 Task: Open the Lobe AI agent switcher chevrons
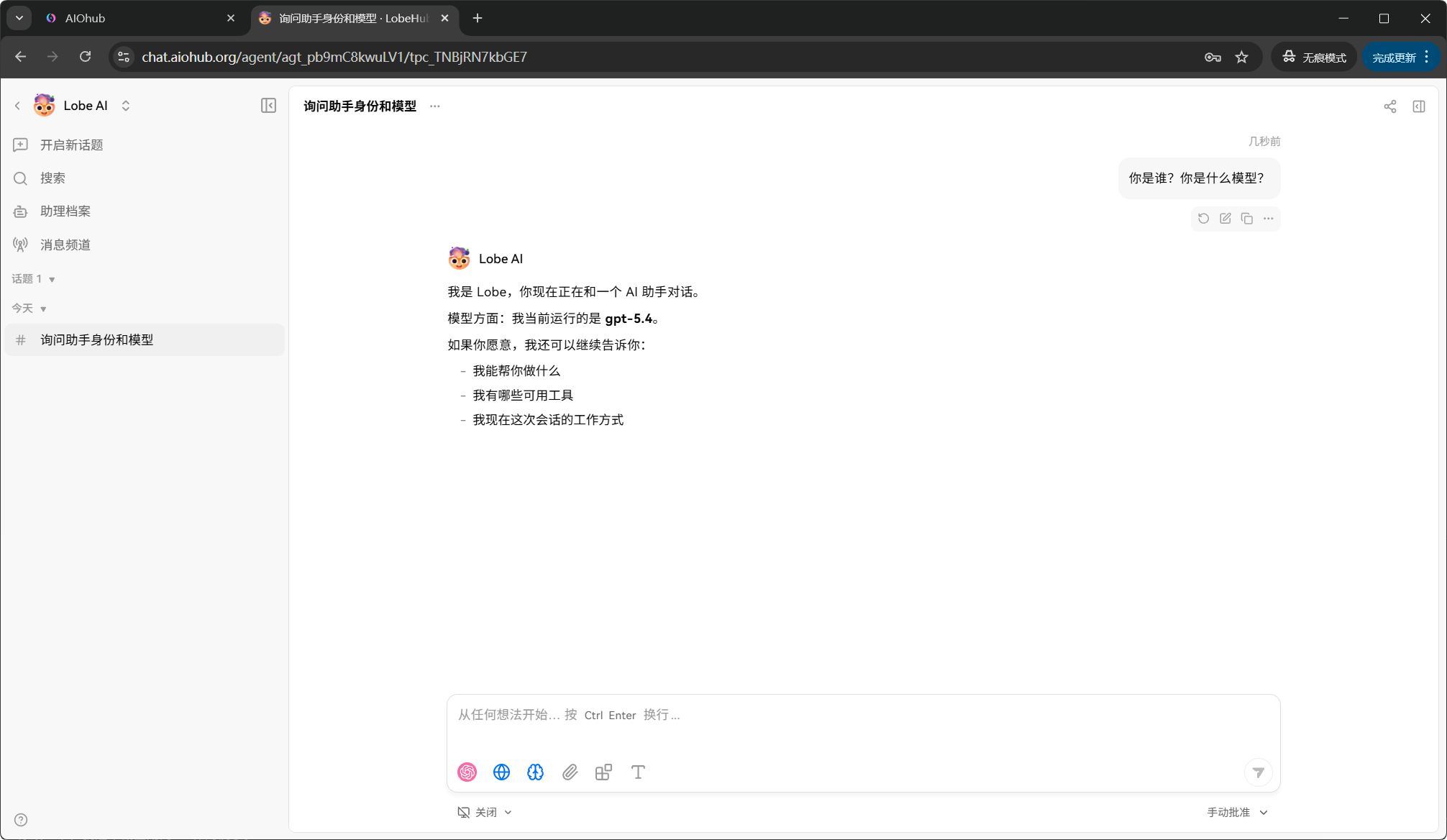[x=126, y=106]
